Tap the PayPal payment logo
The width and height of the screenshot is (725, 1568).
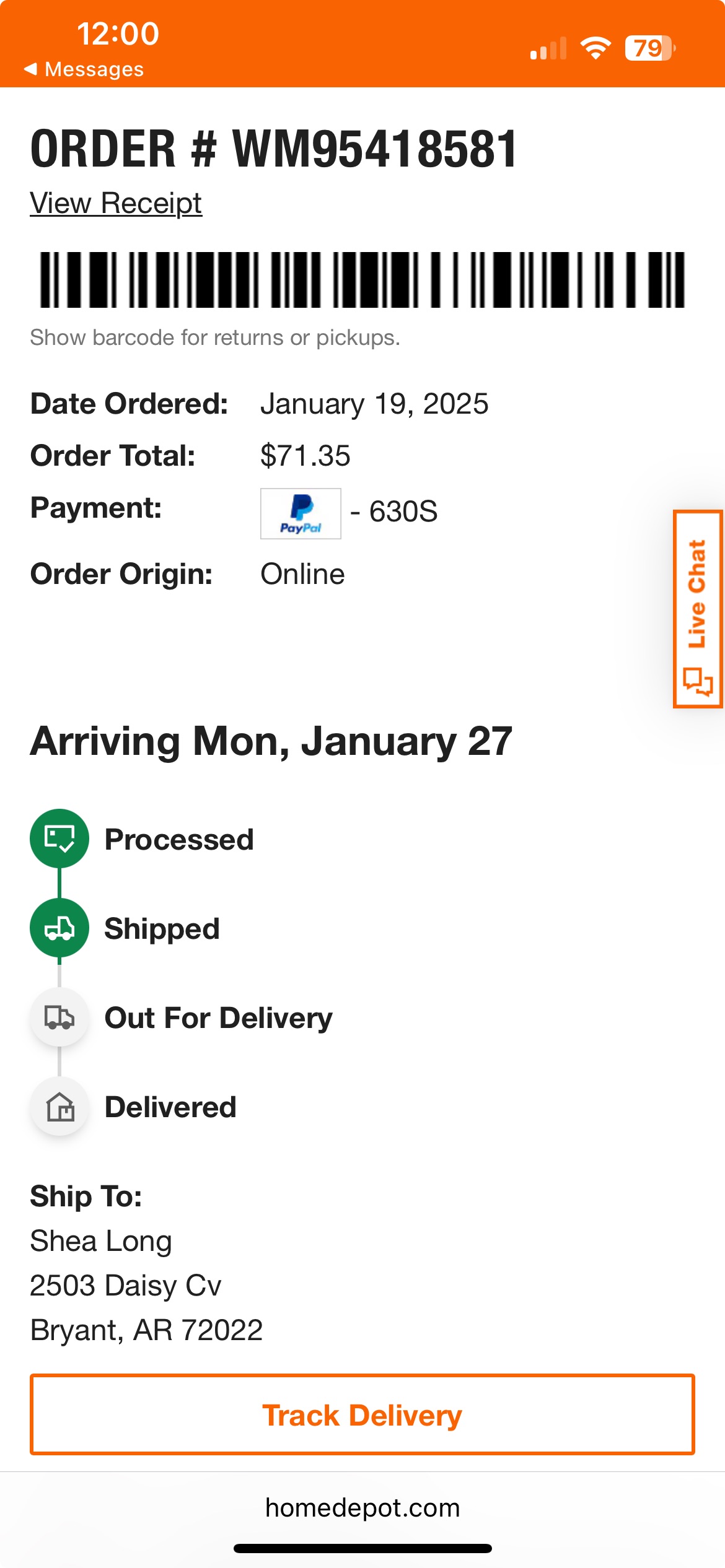click(x=301, y=513)
